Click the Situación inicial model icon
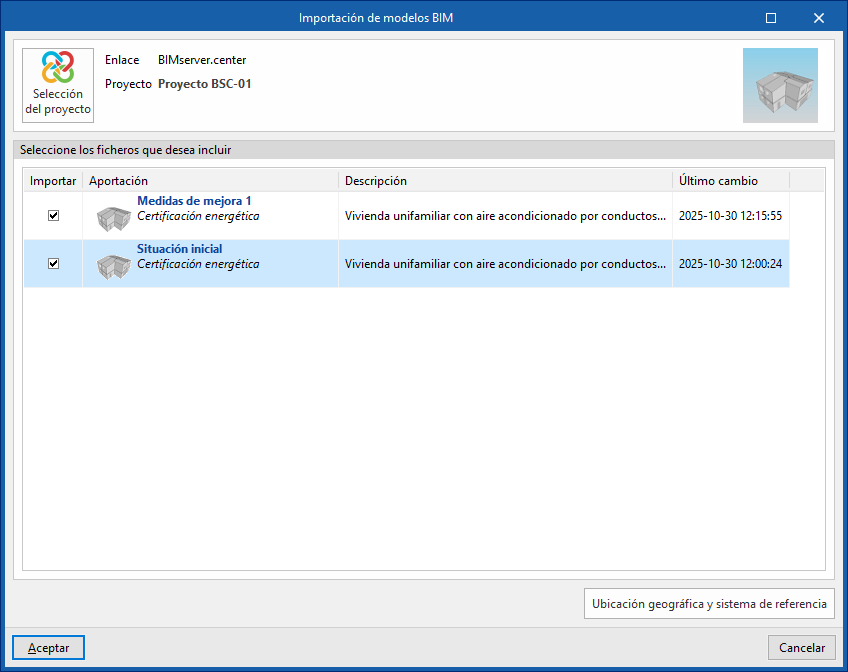848x672 pixels. coord(114,267)
